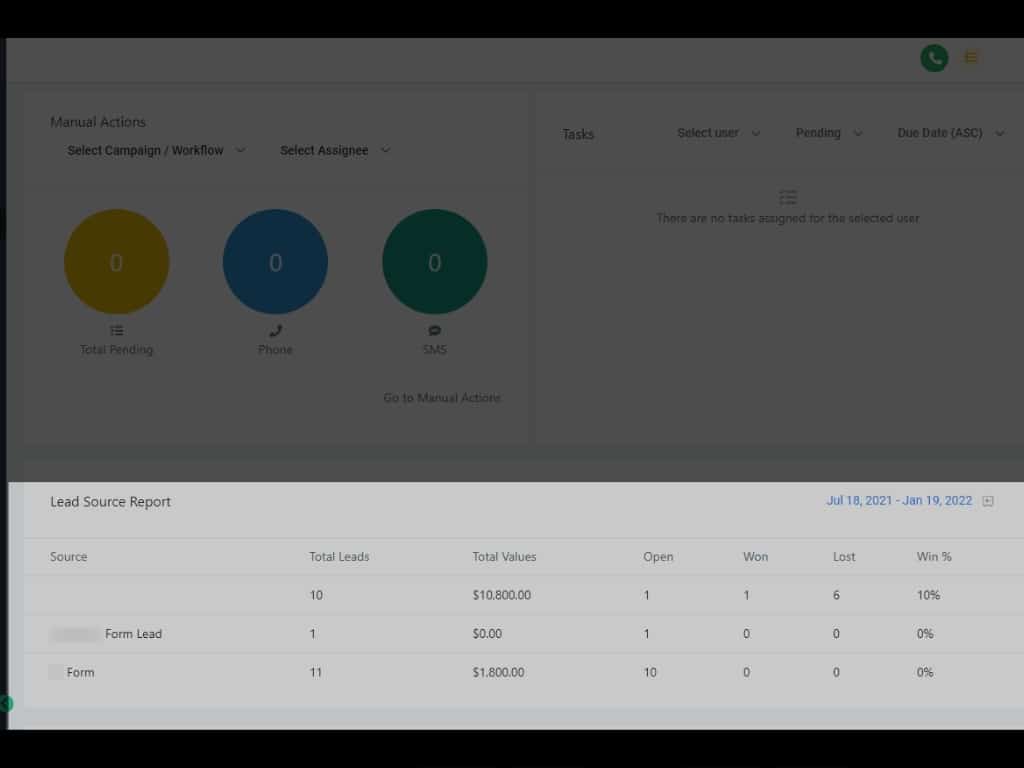The image size is (1024, 768).
Task: Click the Phone handset icon under blue circle
Action: [x=275, y=330]
